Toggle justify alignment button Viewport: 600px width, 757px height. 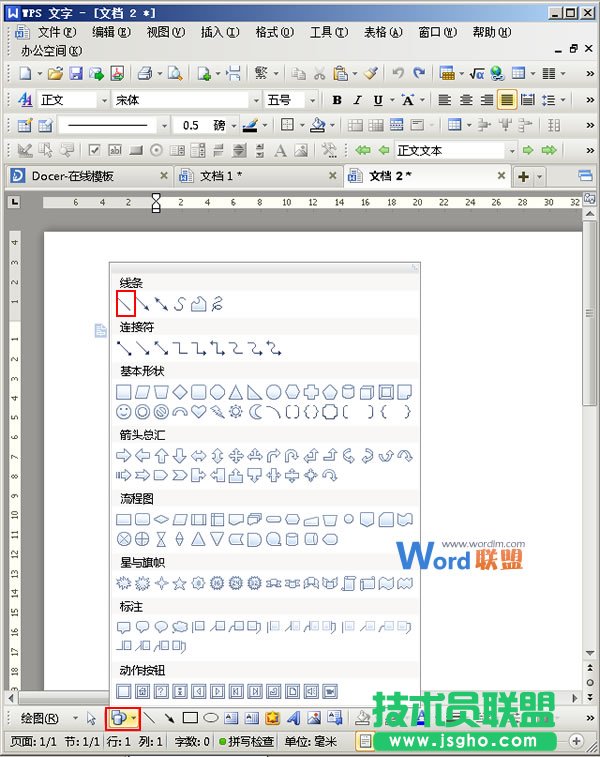click(x=507, y=100)
